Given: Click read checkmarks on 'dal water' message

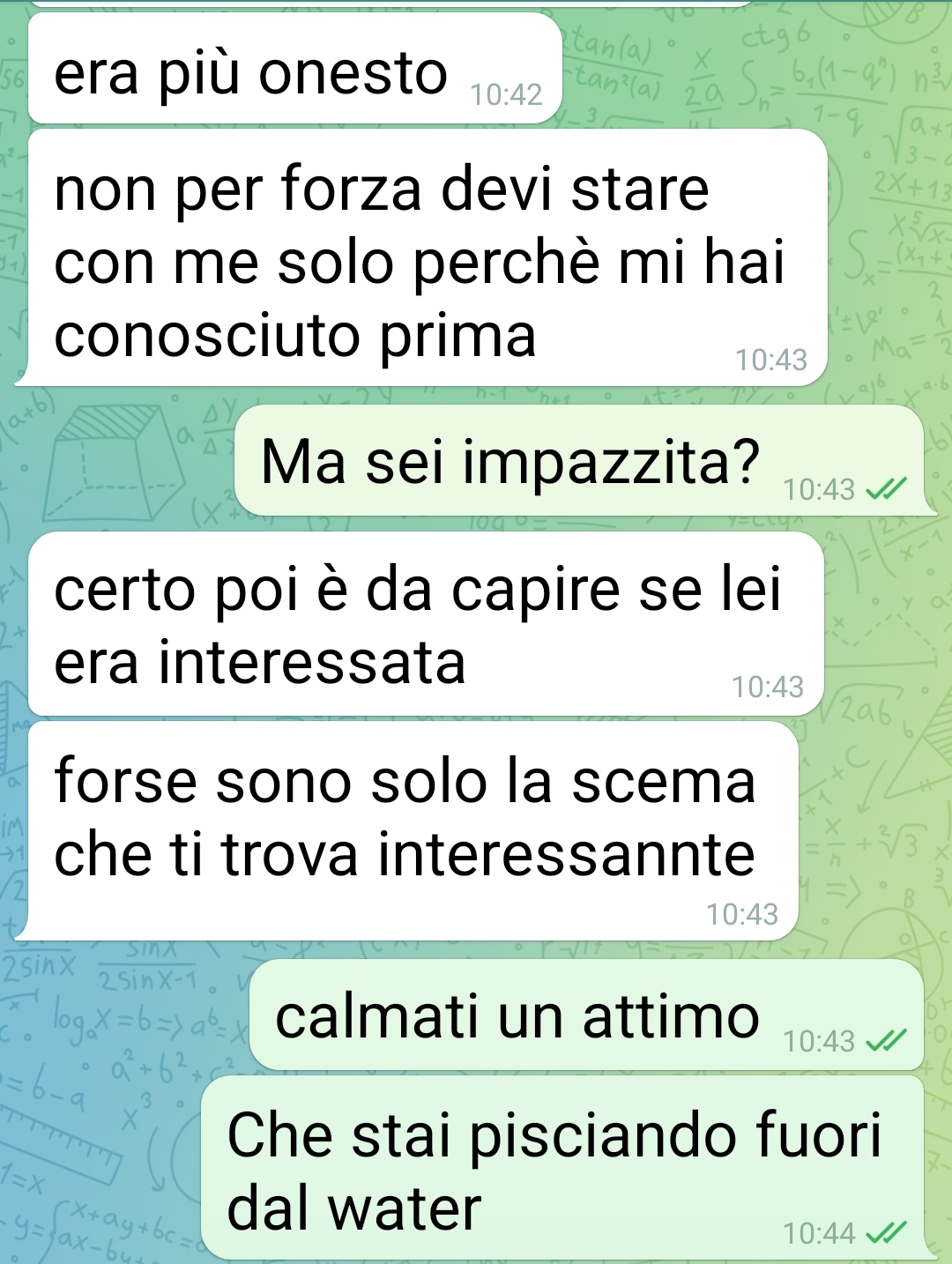Looking at the screenshot, I should pos(886,1232).
